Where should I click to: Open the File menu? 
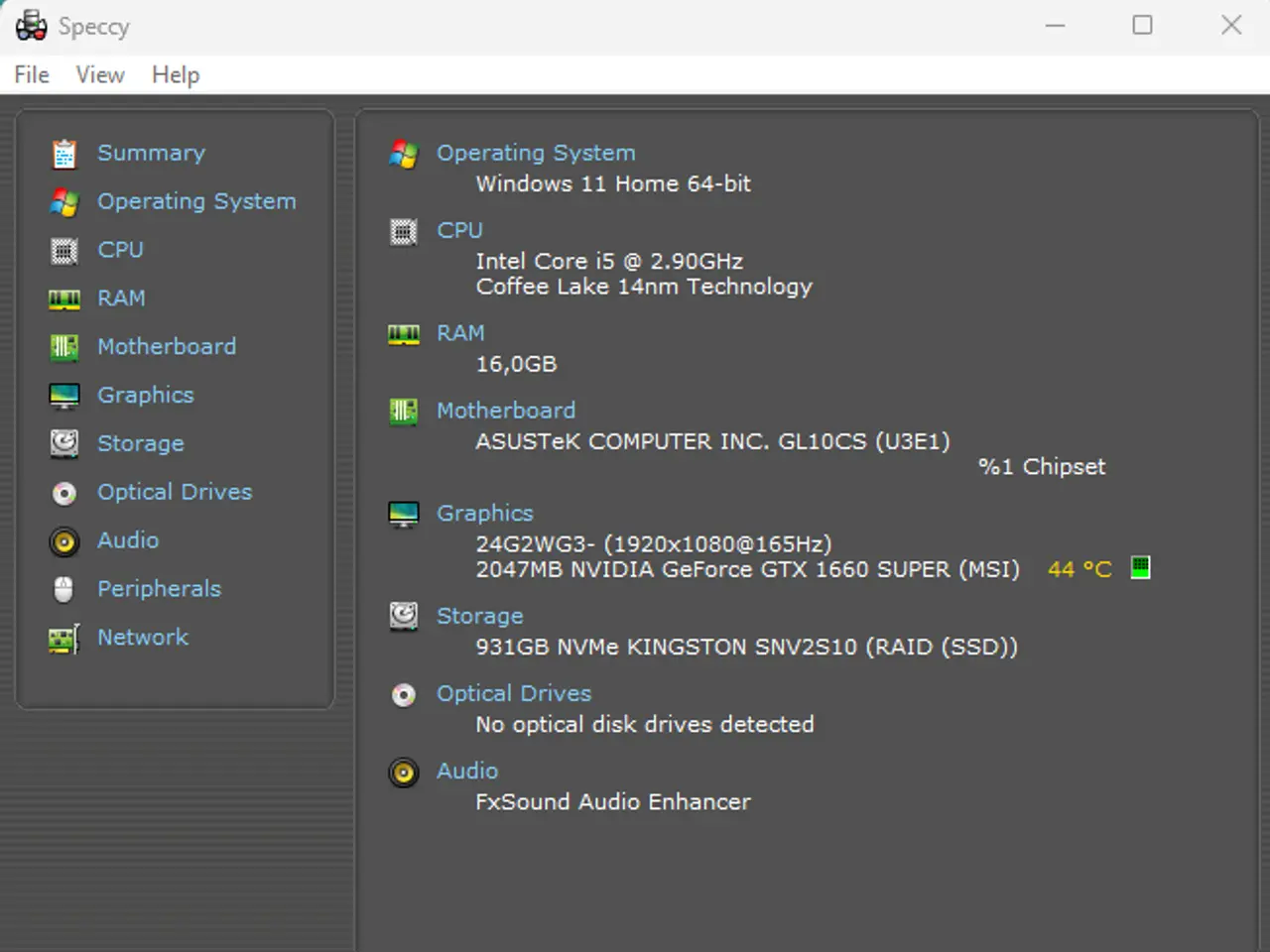click(32, 75)
